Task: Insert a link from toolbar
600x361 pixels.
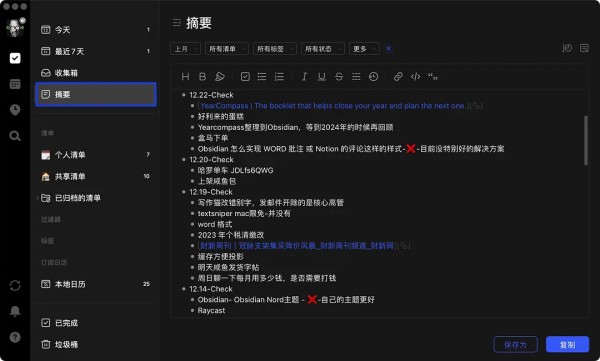Action: coord(398,77)
